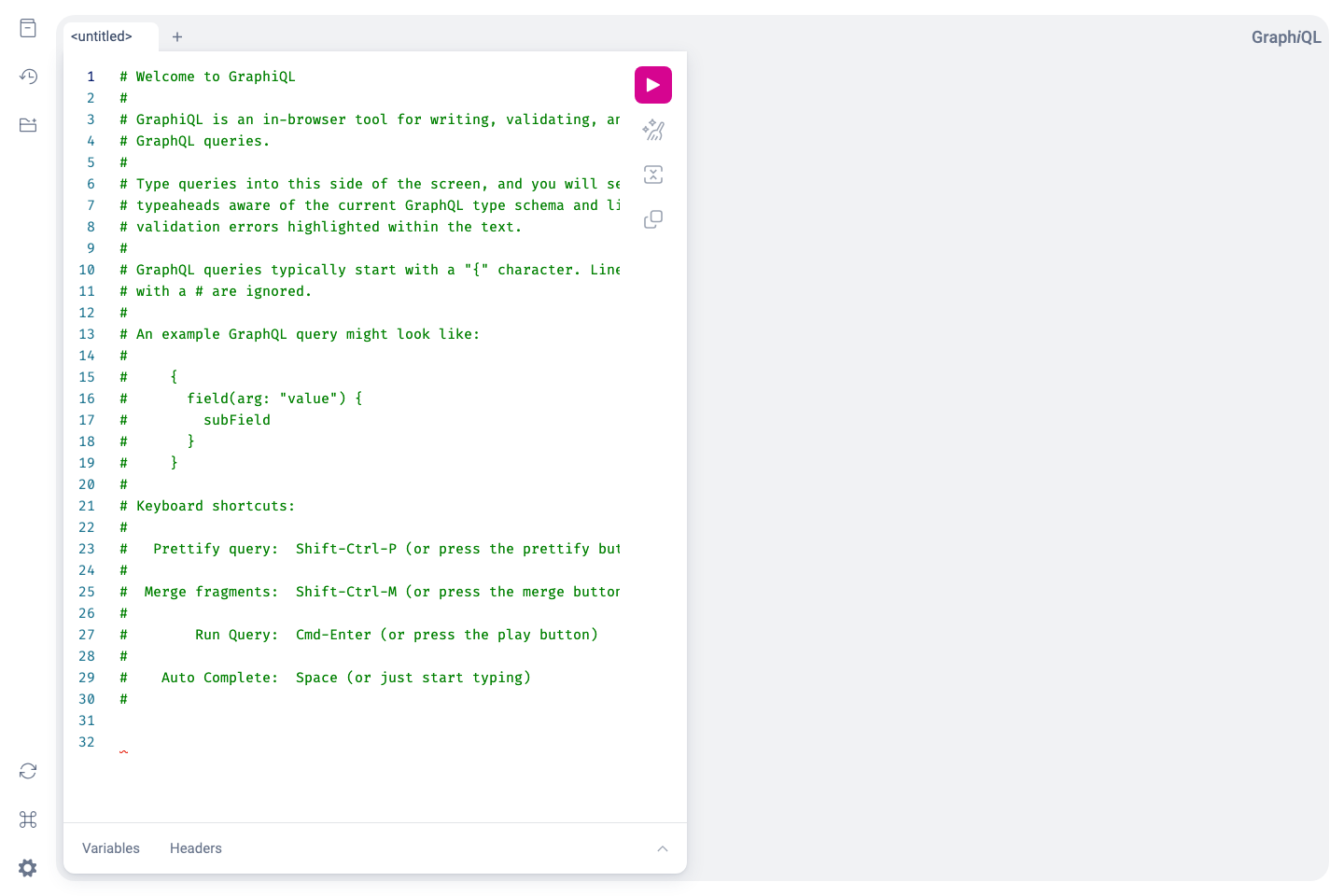Click line number 15 in the gutter
Screen dimensions: 1344x896
86,376
